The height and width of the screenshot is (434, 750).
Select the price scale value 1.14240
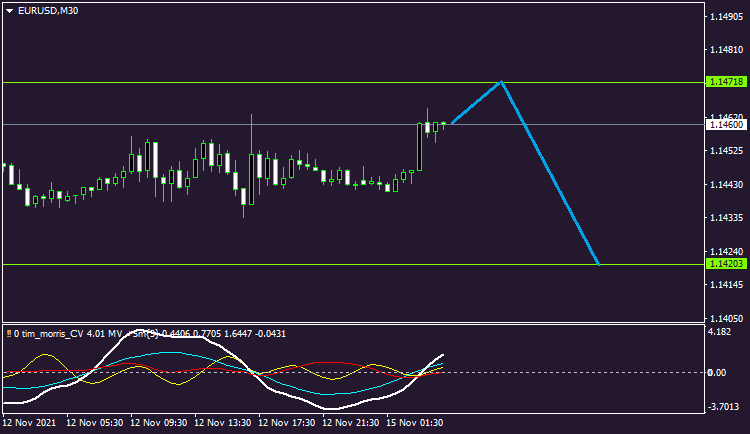(727, 251)
